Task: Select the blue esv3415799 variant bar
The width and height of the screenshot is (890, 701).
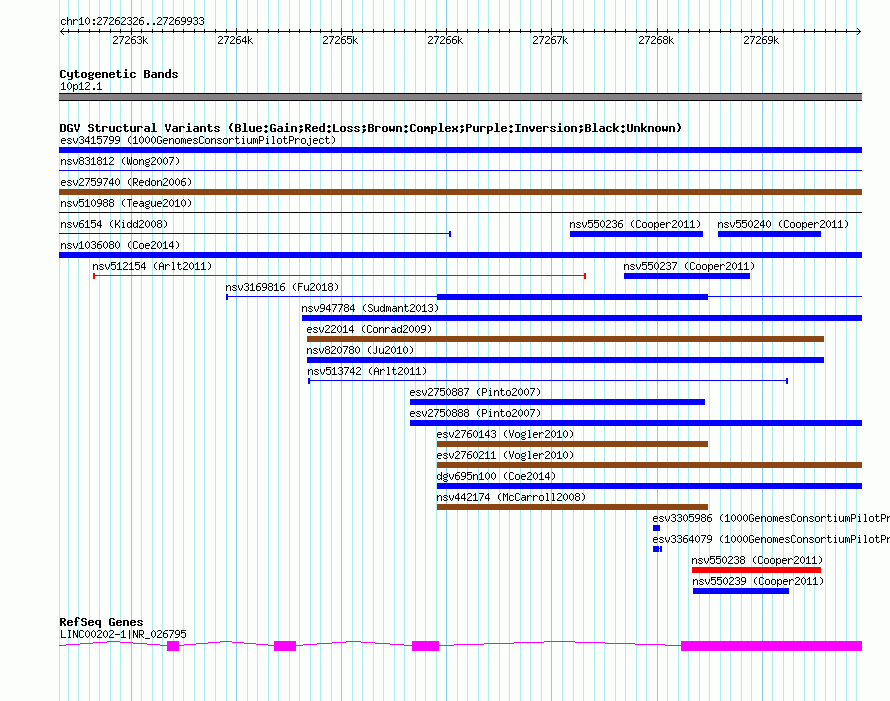Action: [460, 150]
